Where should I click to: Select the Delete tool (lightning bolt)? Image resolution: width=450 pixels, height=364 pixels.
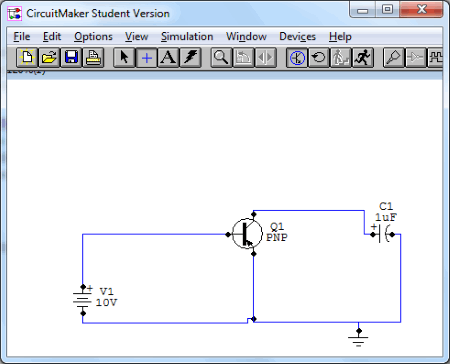click(x=190, y=58)
